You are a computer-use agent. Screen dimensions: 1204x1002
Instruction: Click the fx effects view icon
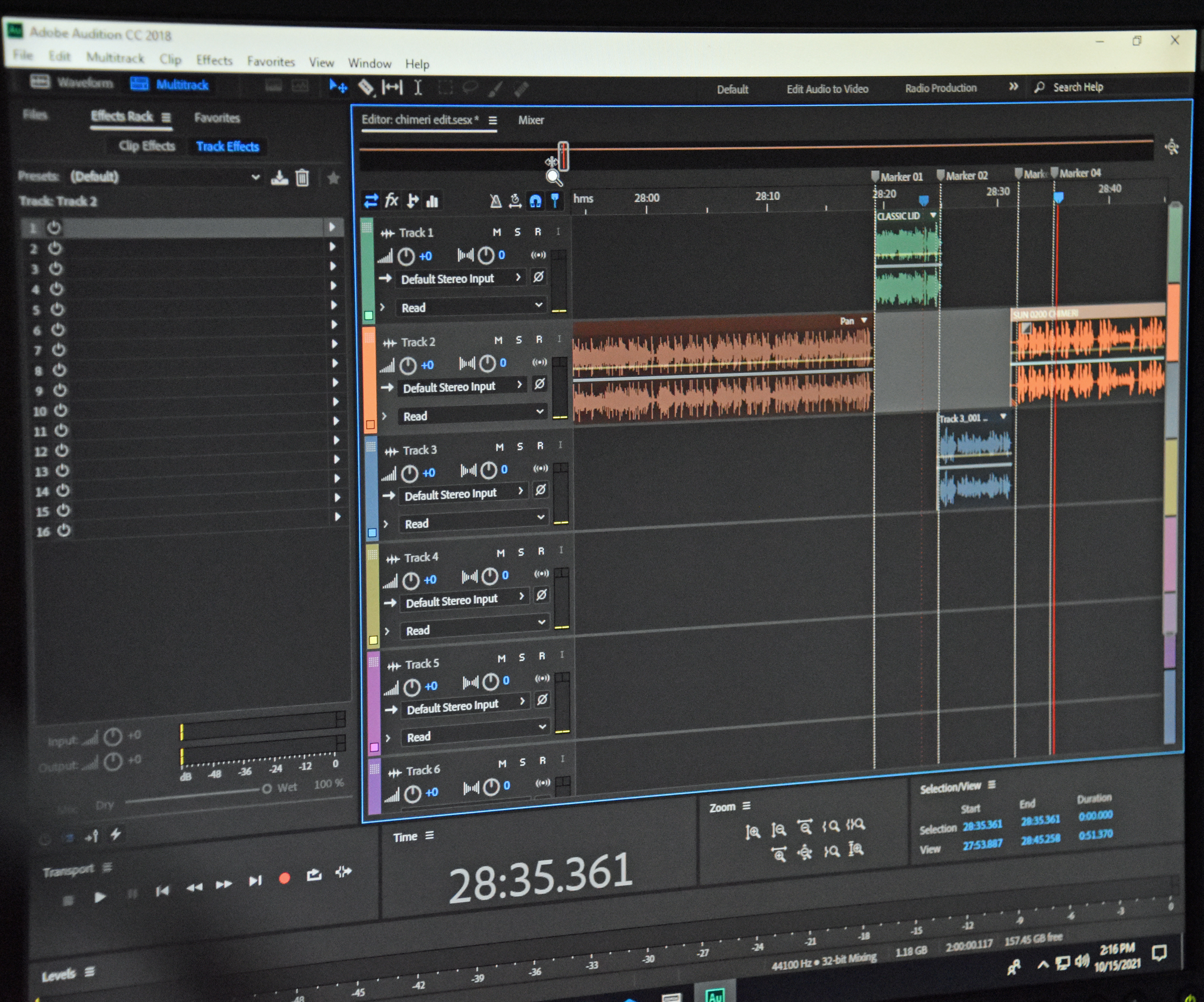point(391,200)
